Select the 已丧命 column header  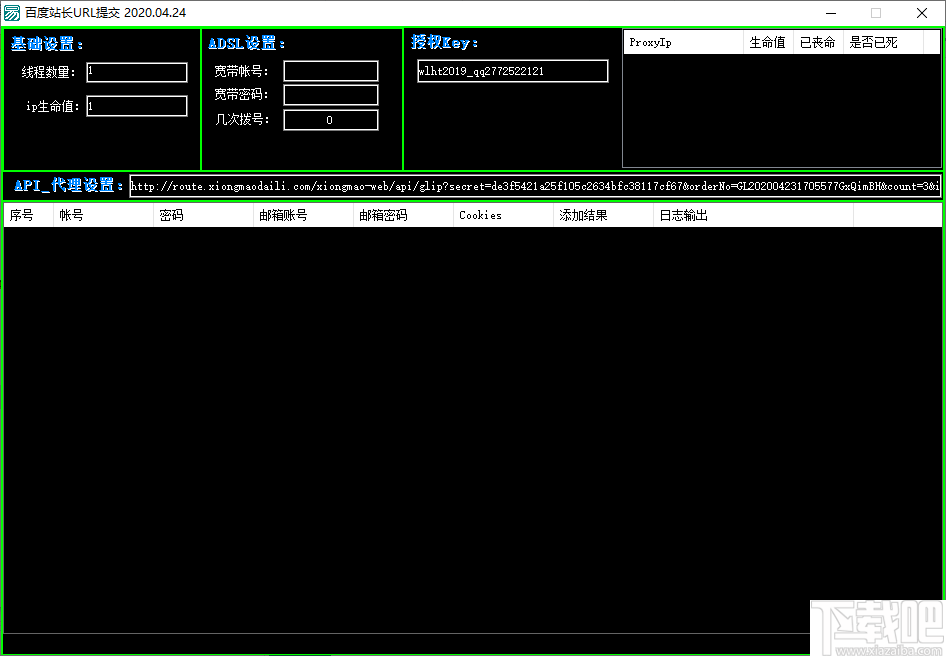818,42
